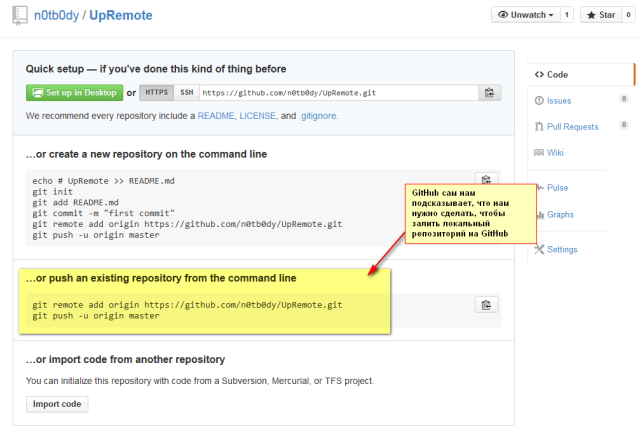This screenshot has width=640, height=431.
Task: Open the Unwatch dropdown
Action: click(x=526, y=15)
